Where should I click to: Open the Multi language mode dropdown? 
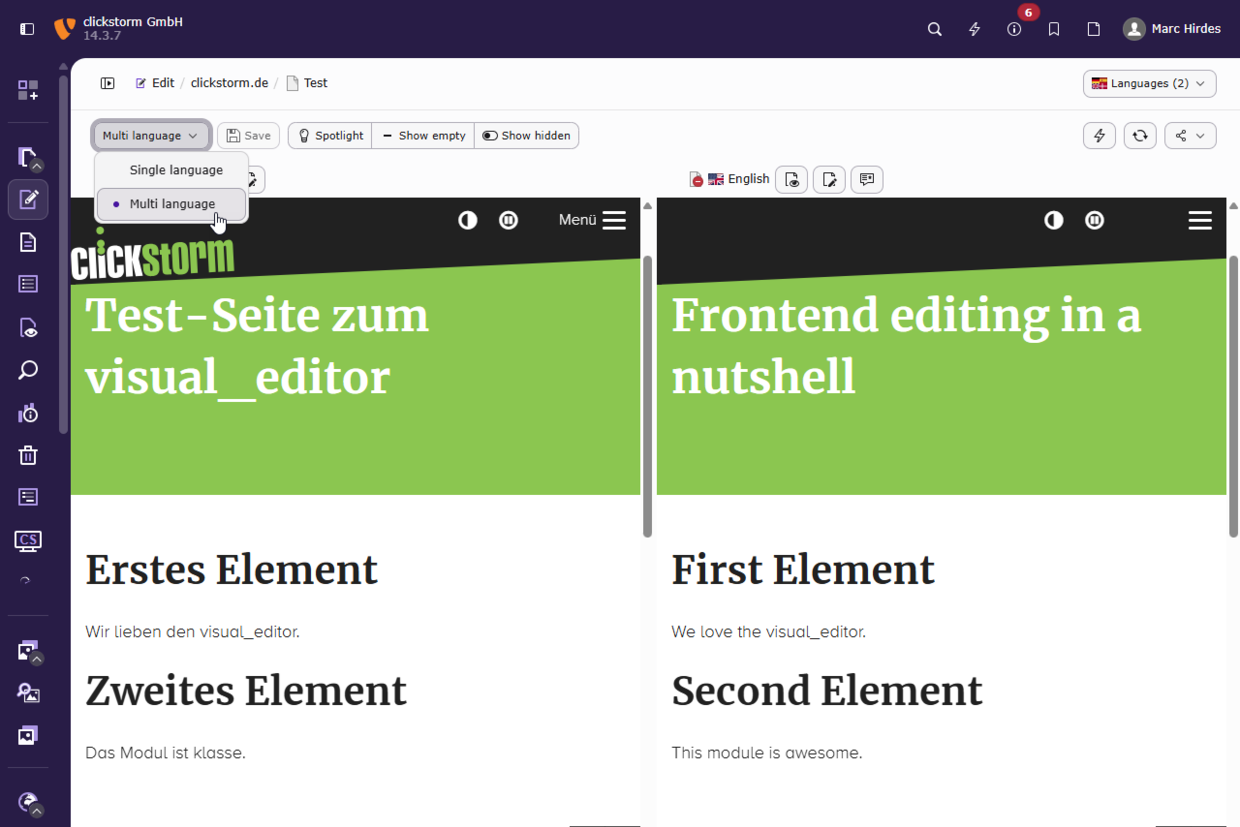(151, 135)
